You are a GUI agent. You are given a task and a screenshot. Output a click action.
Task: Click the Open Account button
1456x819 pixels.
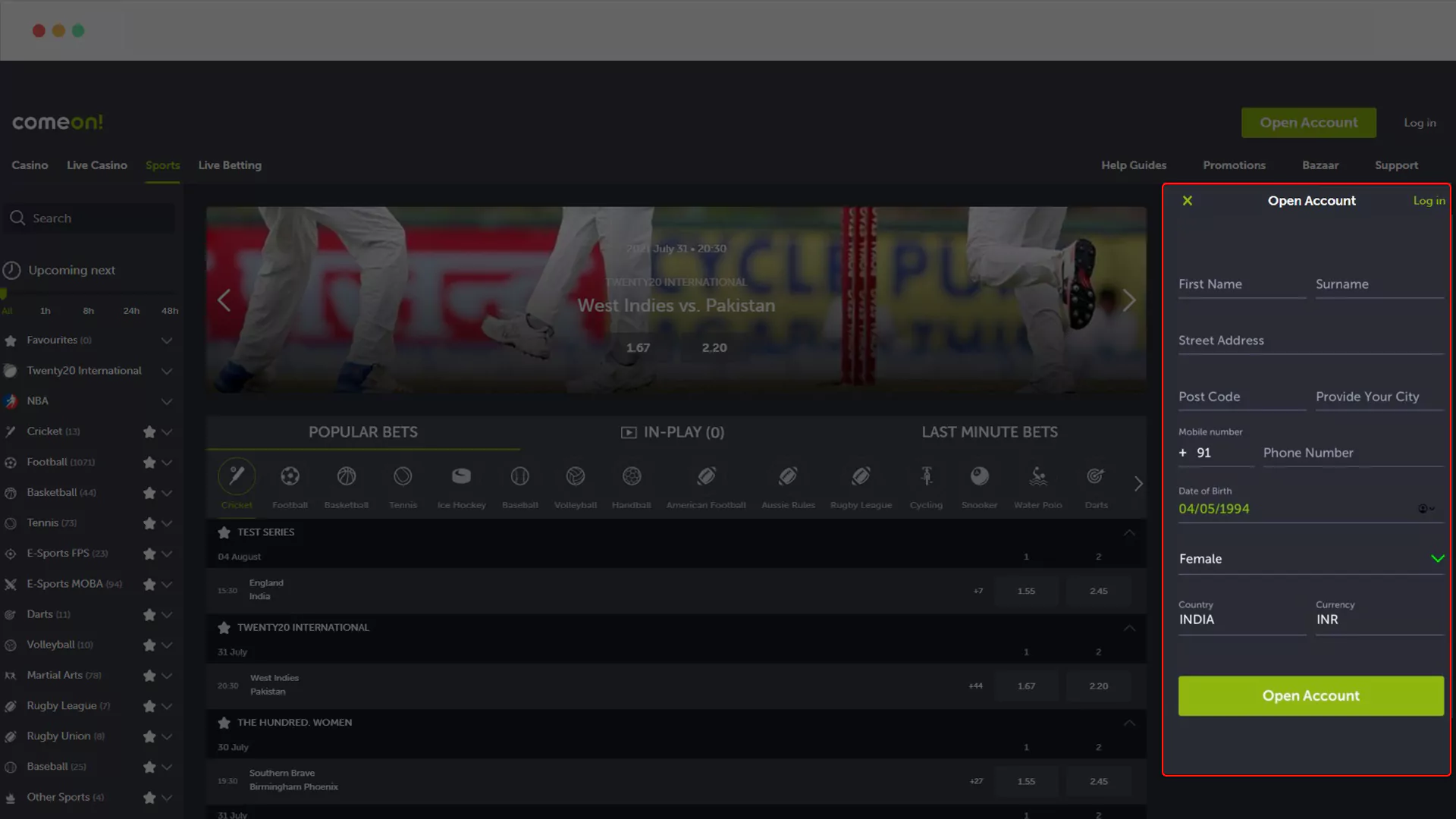pyautogui.click(x=1311, y=695)
